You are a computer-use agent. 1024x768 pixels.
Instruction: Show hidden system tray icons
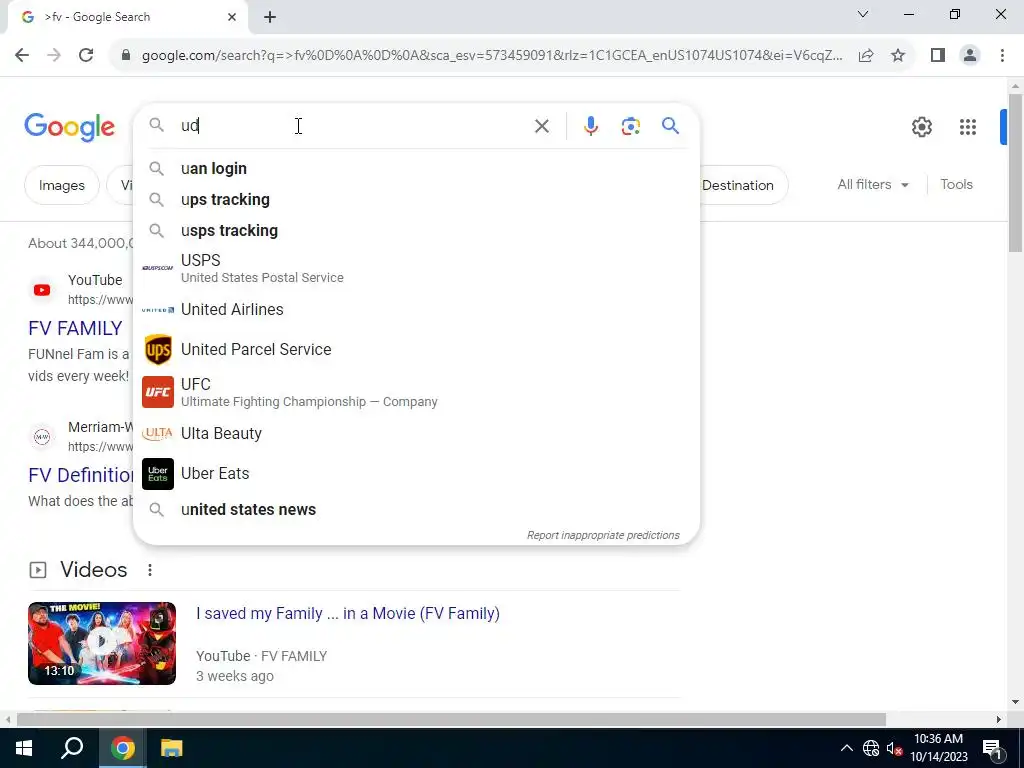(x=846, y=748)
